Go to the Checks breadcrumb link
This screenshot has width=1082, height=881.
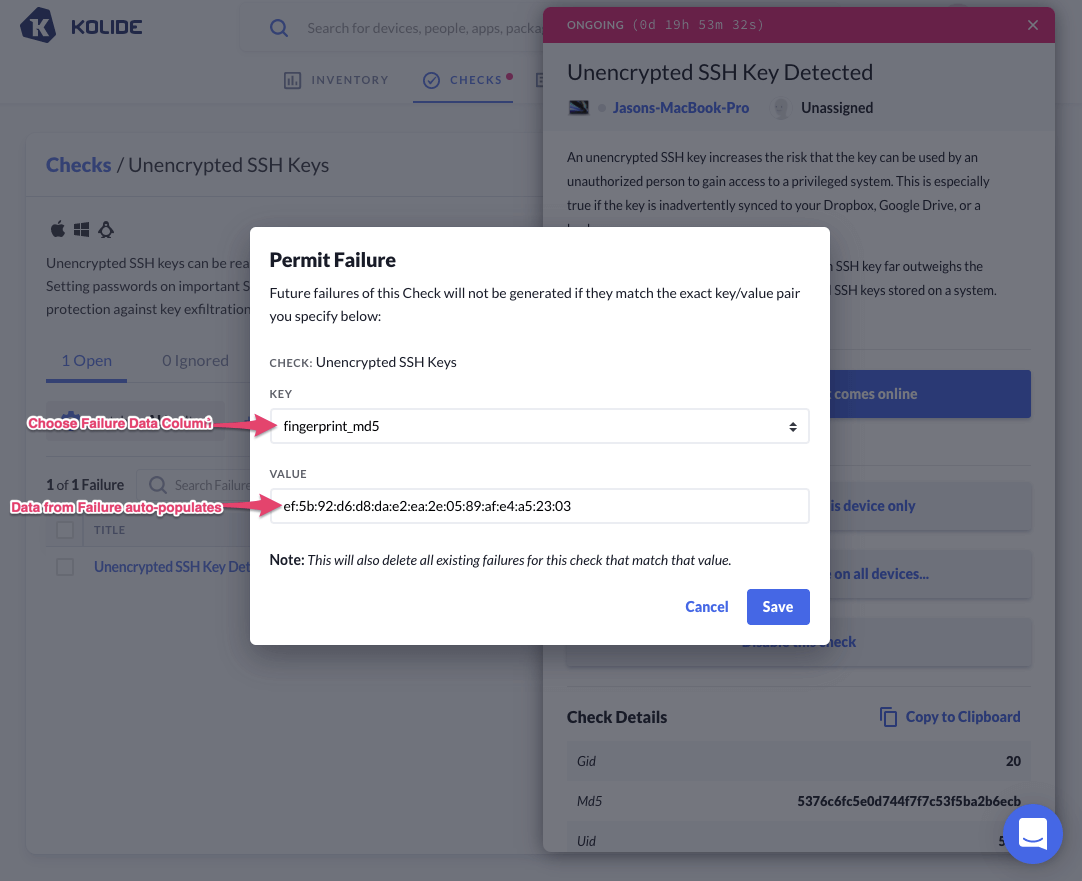[78, 165]
